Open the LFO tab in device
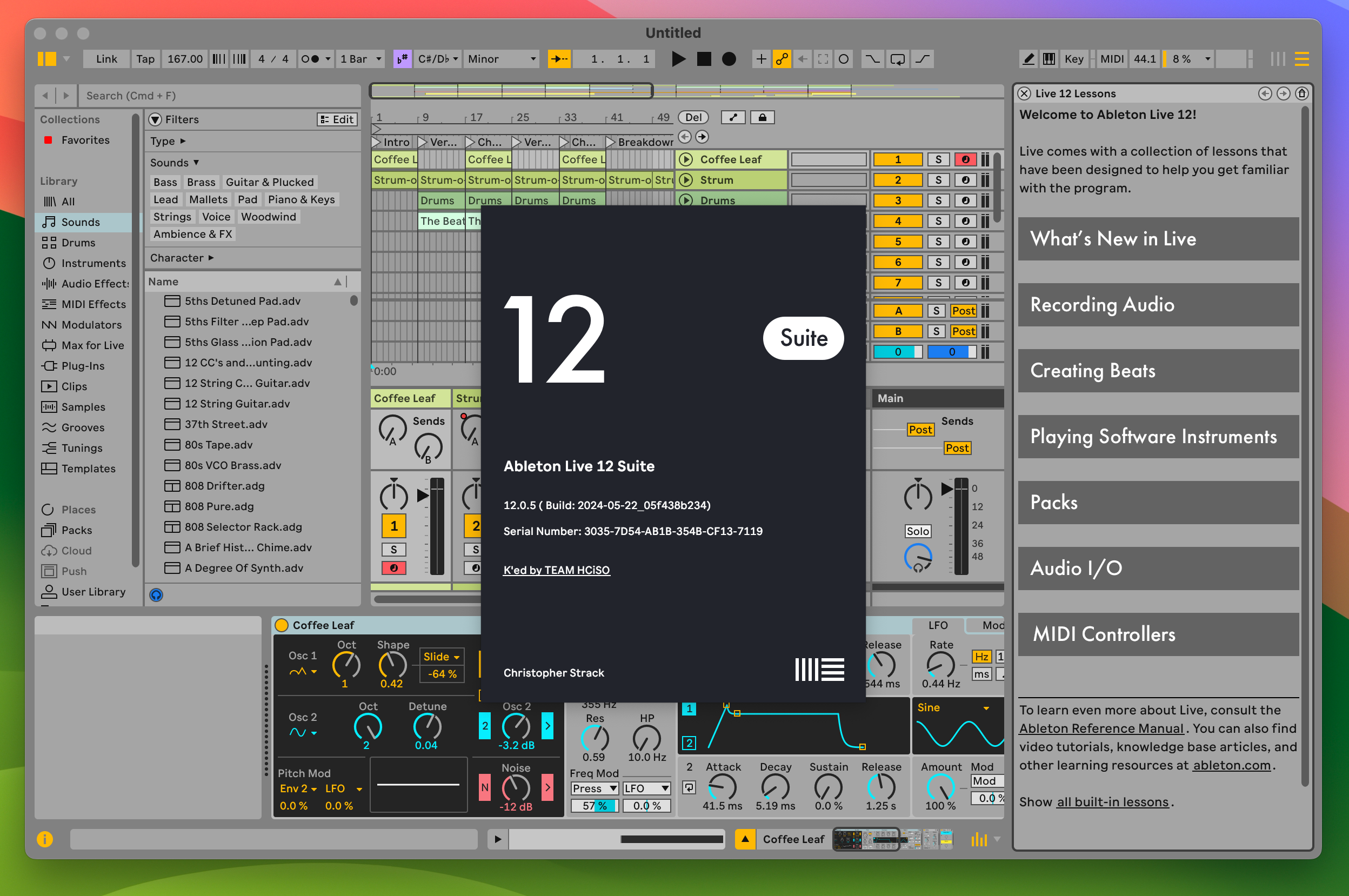Viewport: 1349px width, 896px height. pos(938,626)
